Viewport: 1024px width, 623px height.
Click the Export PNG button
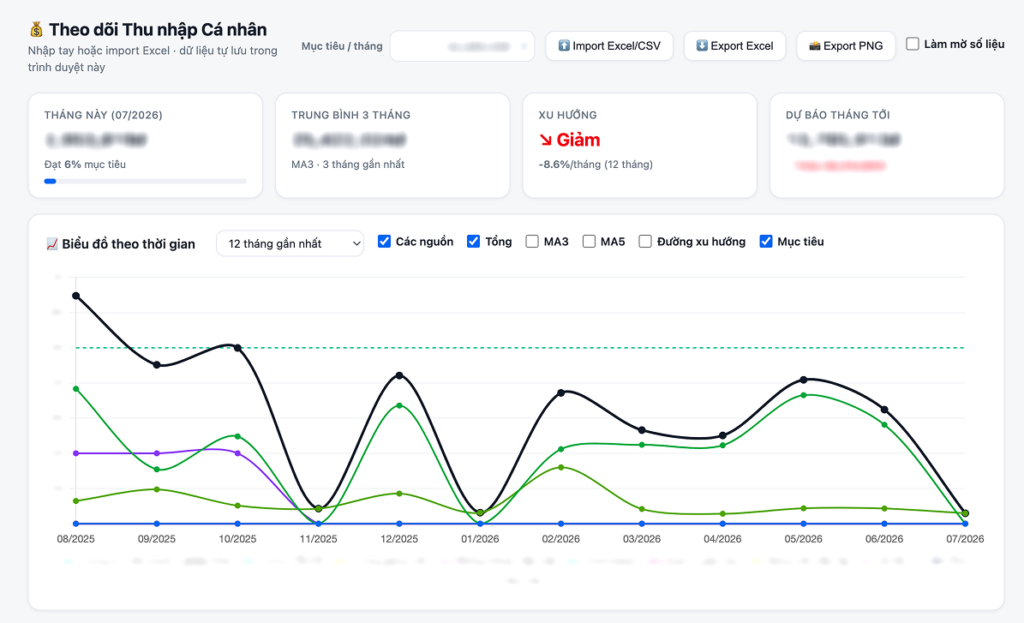846,46
